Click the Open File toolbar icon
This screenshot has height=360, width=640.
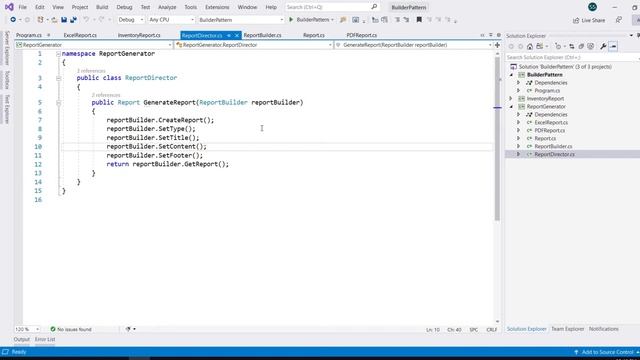[54, 20]
